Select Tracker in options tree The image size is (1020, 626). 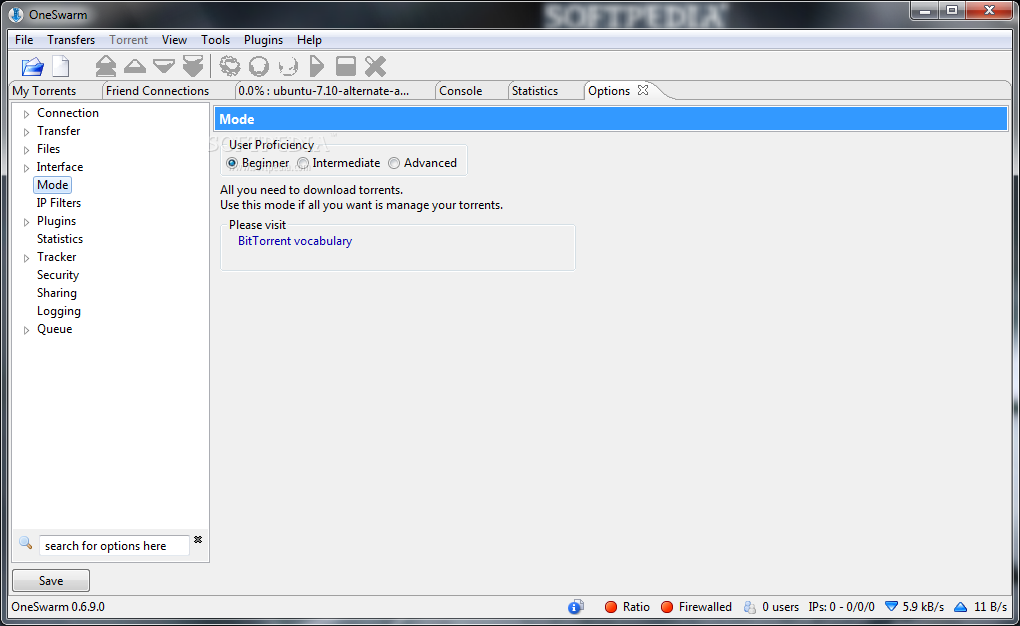57,257
